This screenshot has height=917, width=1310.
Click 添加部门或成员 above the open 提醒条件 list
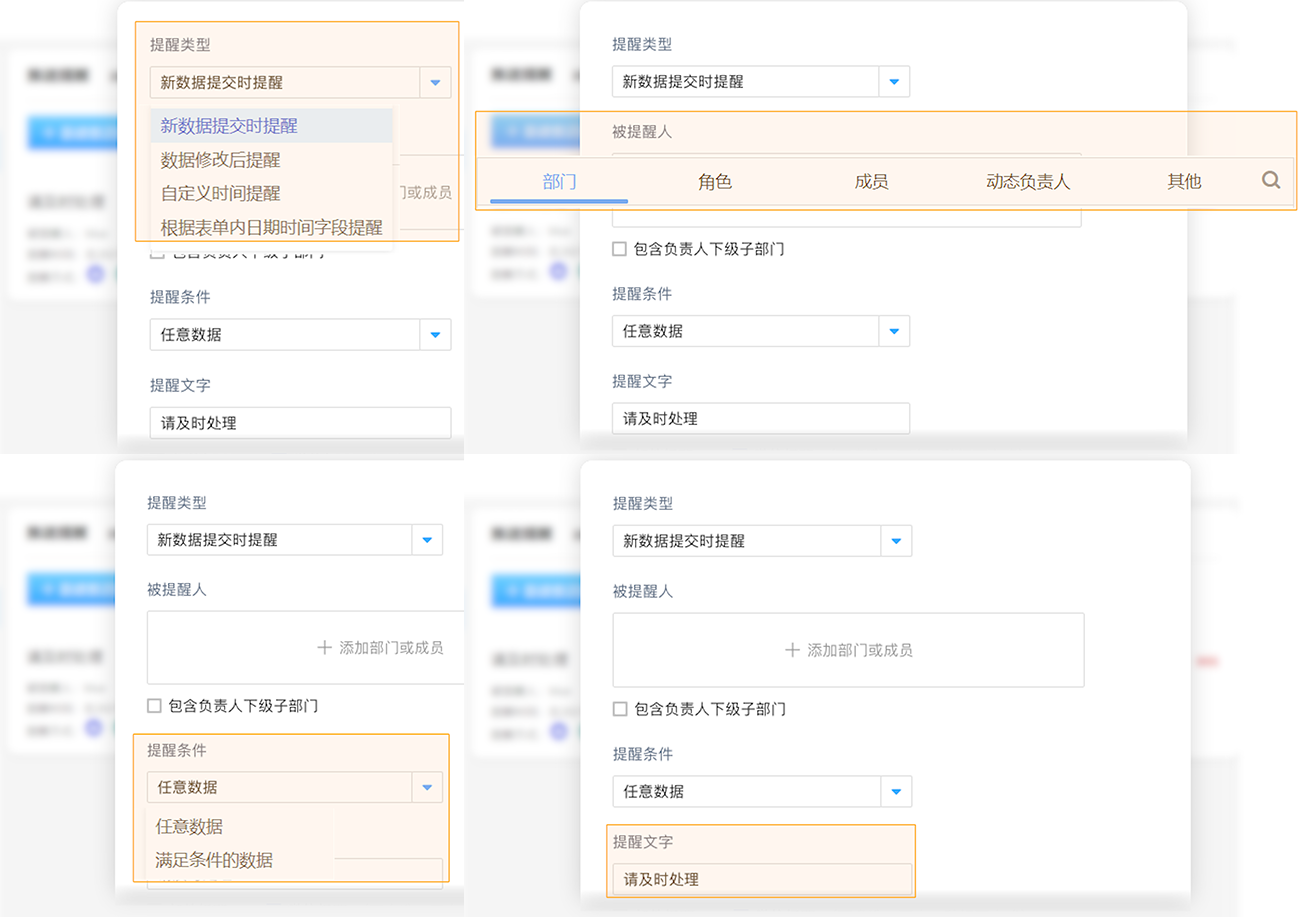[x=380, y=648]
